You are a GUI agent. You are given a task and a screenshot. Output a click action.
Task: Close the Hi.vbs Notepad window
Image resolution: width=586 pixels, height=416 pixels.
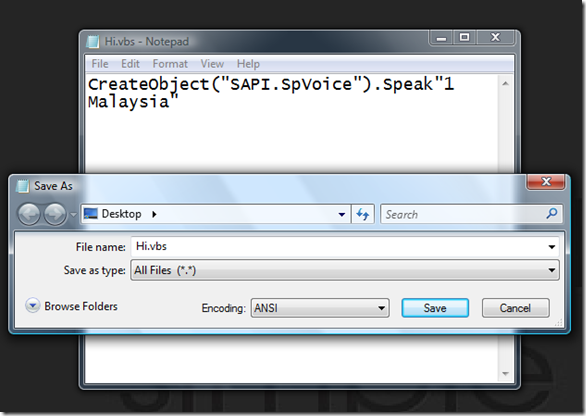coord(496,37)
